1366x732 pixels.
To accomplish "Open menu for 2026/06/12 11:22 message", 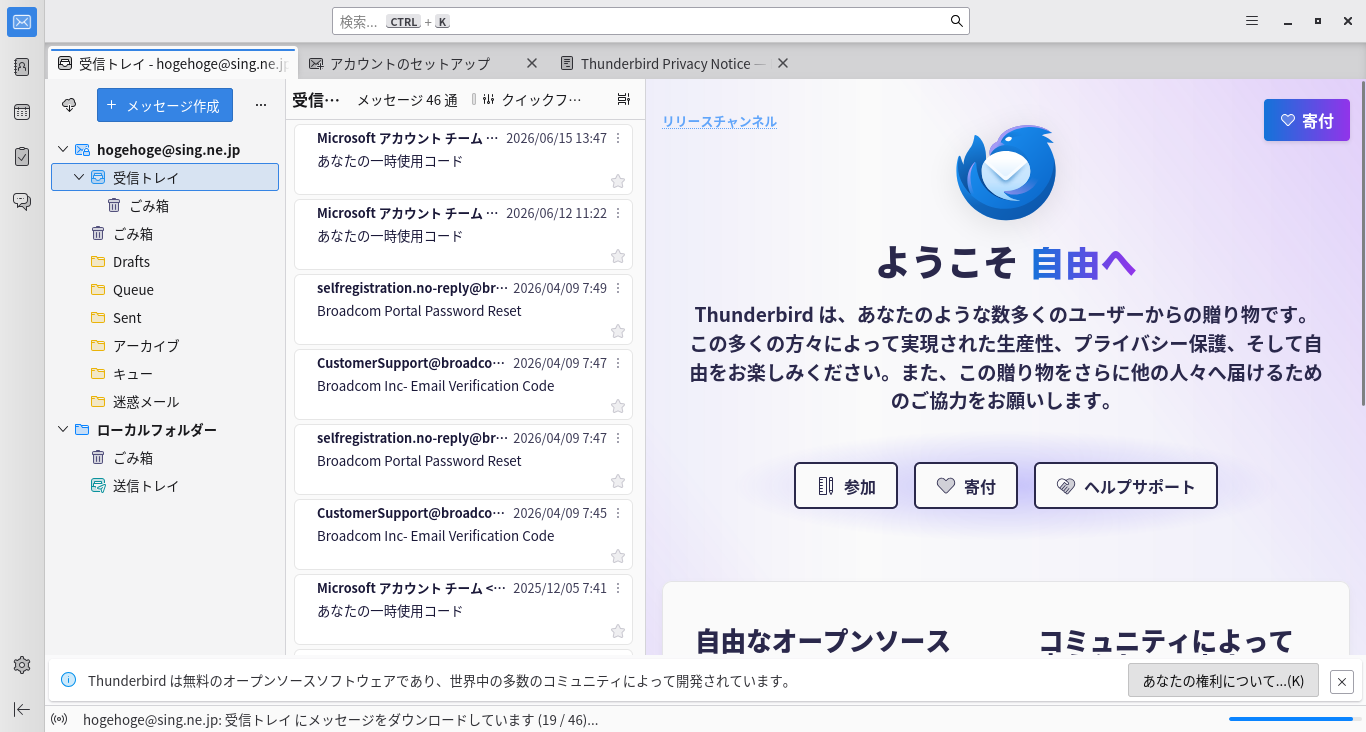I will (618, 213).
